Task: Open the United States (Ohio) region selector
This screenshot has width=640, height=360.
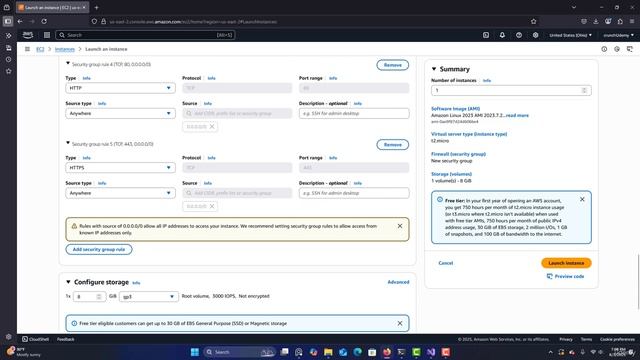Action: pyautogui.click(x=570, y=35)
